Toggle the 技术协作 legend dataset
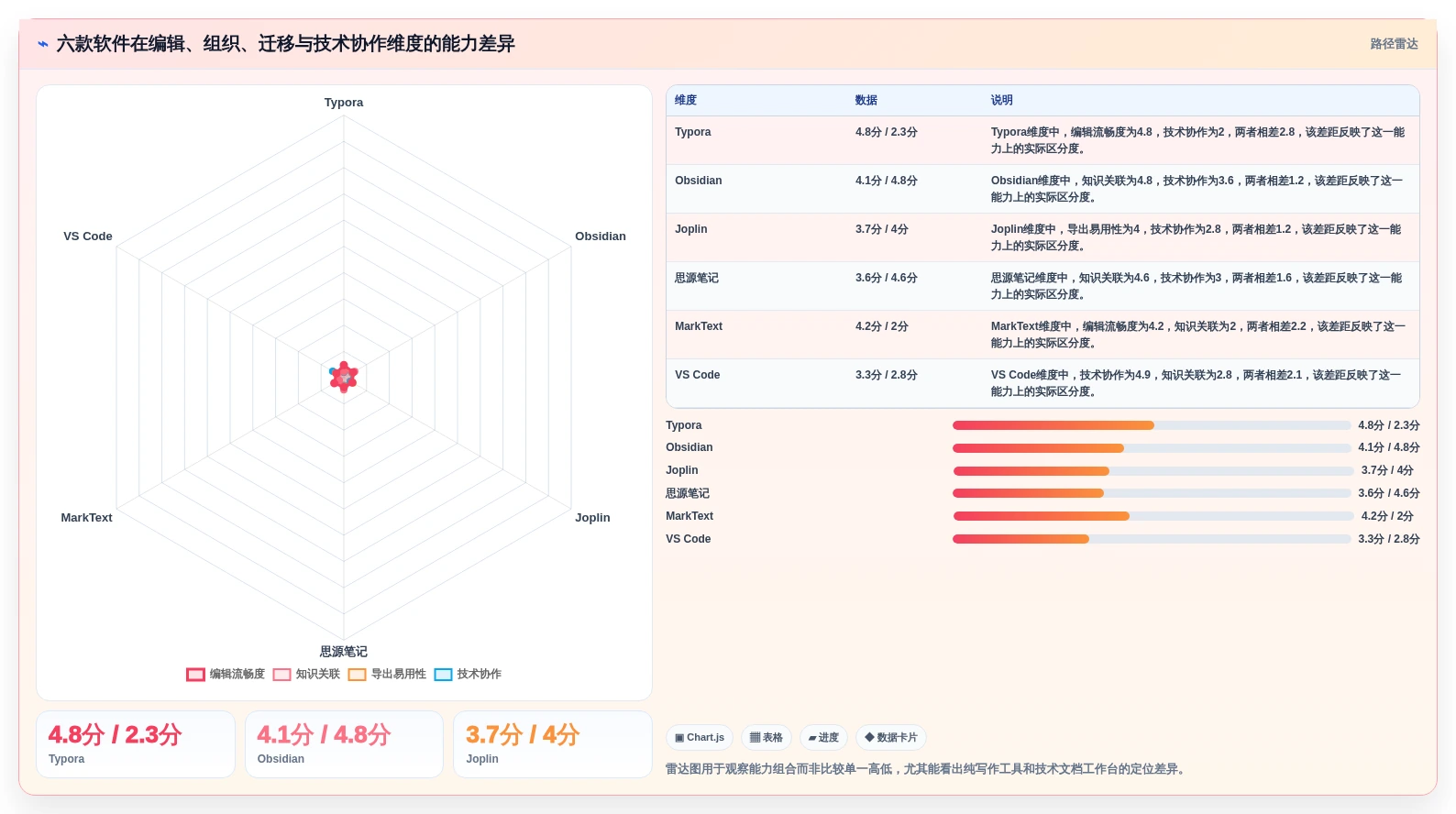Viewport: 1456px width, 814px height. coord(468,674)
